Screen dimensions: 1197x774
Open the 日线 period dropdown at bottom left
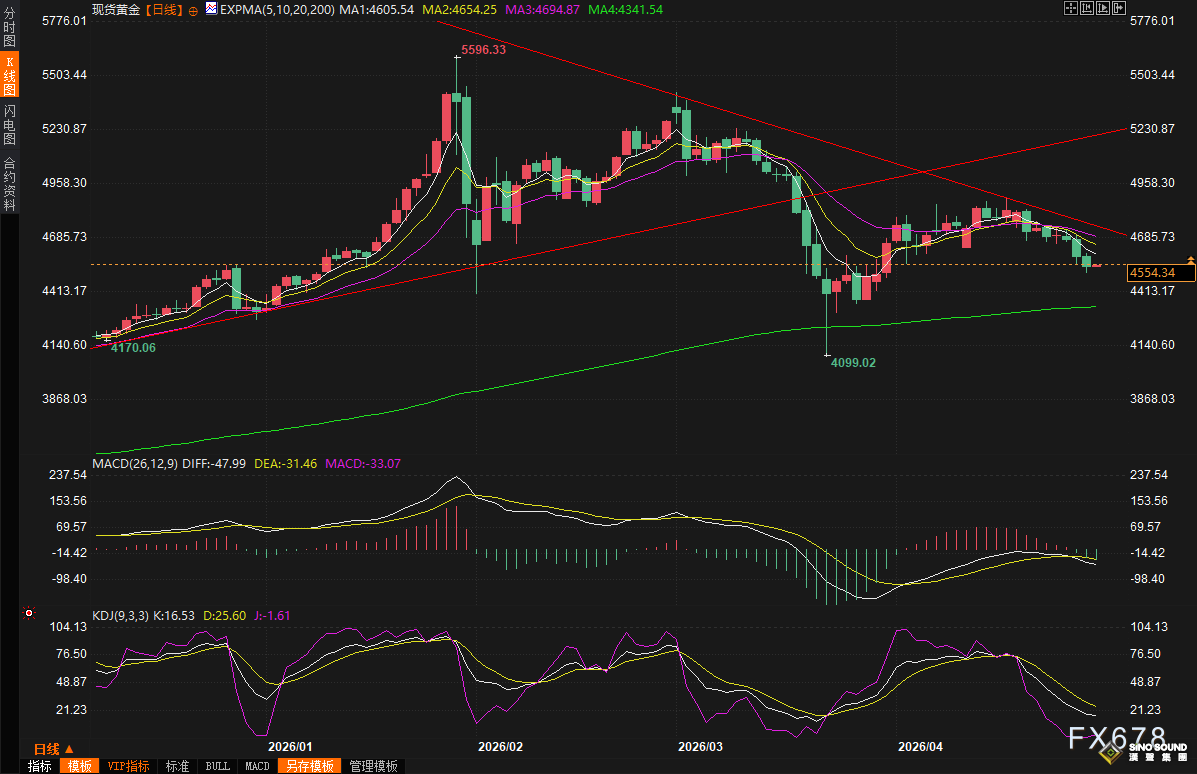point(54,748)
